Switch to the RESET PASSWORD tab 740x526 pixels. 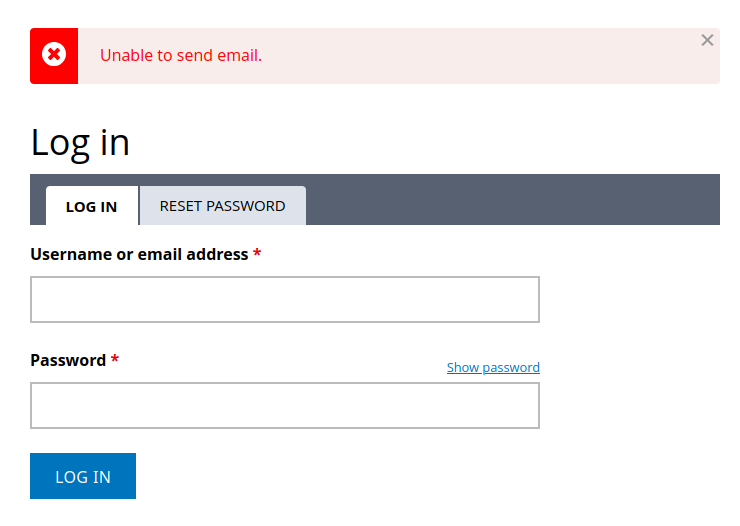(222, 206)
